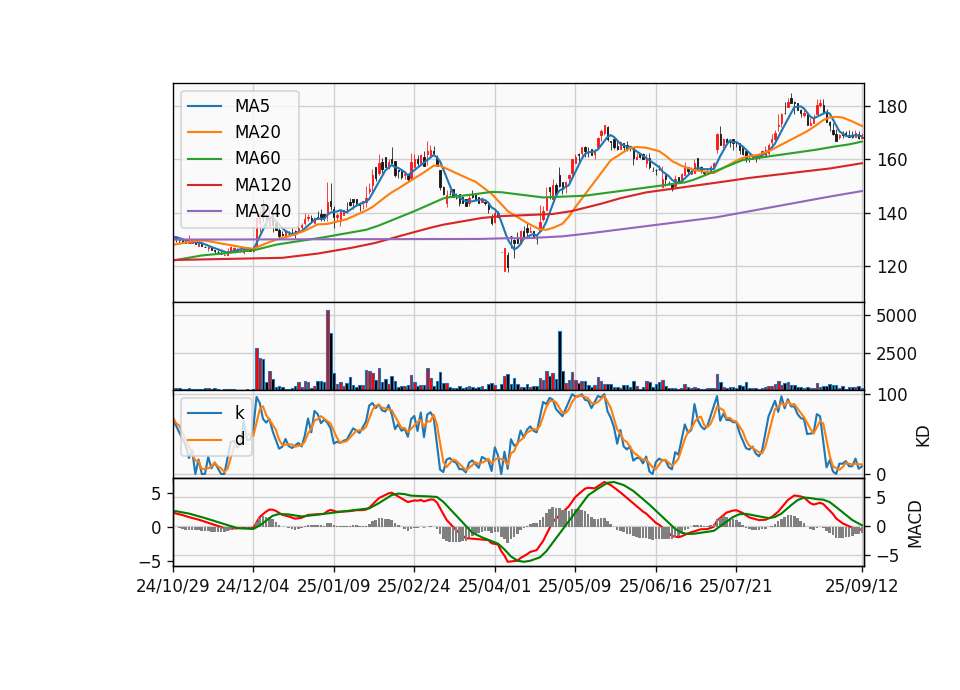Viewport: 960px width, 690px height.
Task: Click the volume bar cluster at 24/12/04
Action: (x=260, y=369)
